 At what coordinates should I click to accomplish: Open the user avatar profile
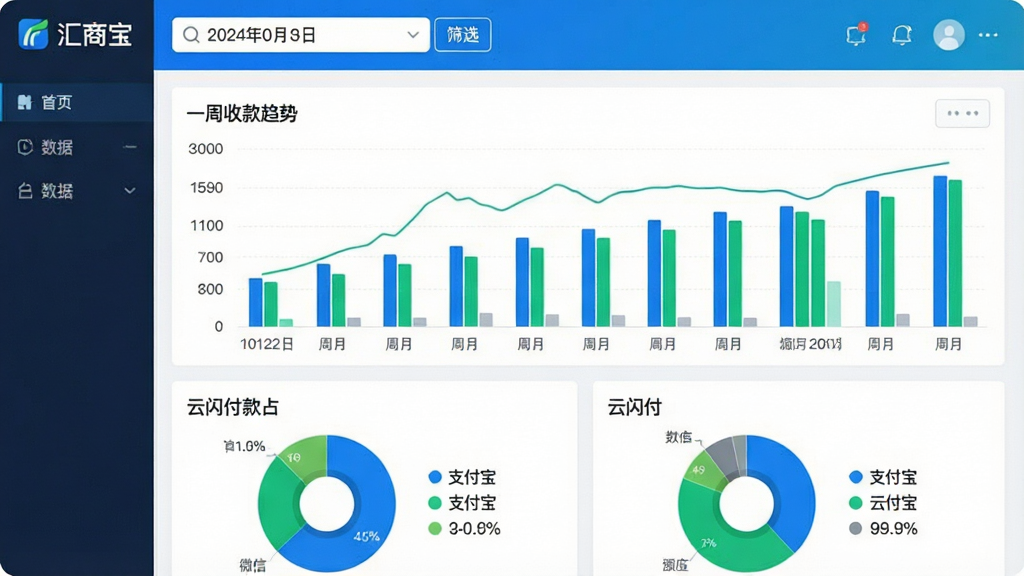(948, 35)
